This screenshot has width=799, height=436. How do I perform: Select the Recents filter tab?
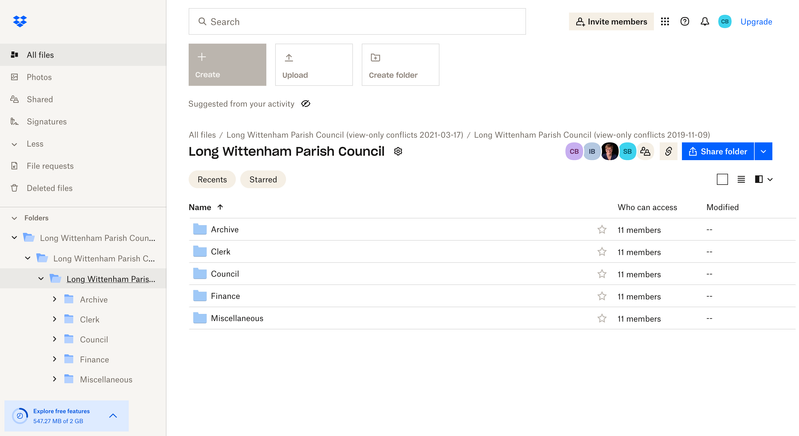click(212, 180)
